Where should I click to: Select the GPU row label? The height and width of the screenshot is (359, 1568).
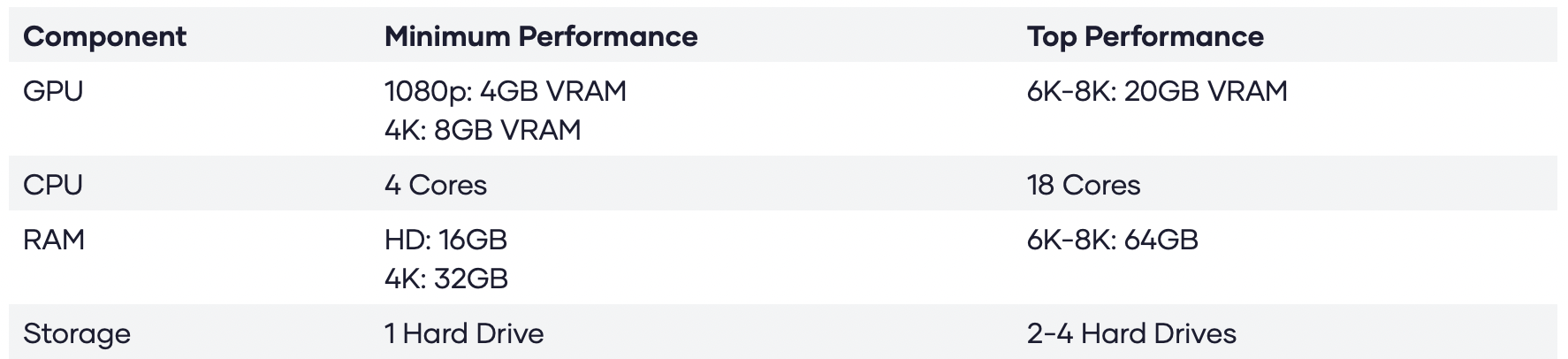coord(53,91)
